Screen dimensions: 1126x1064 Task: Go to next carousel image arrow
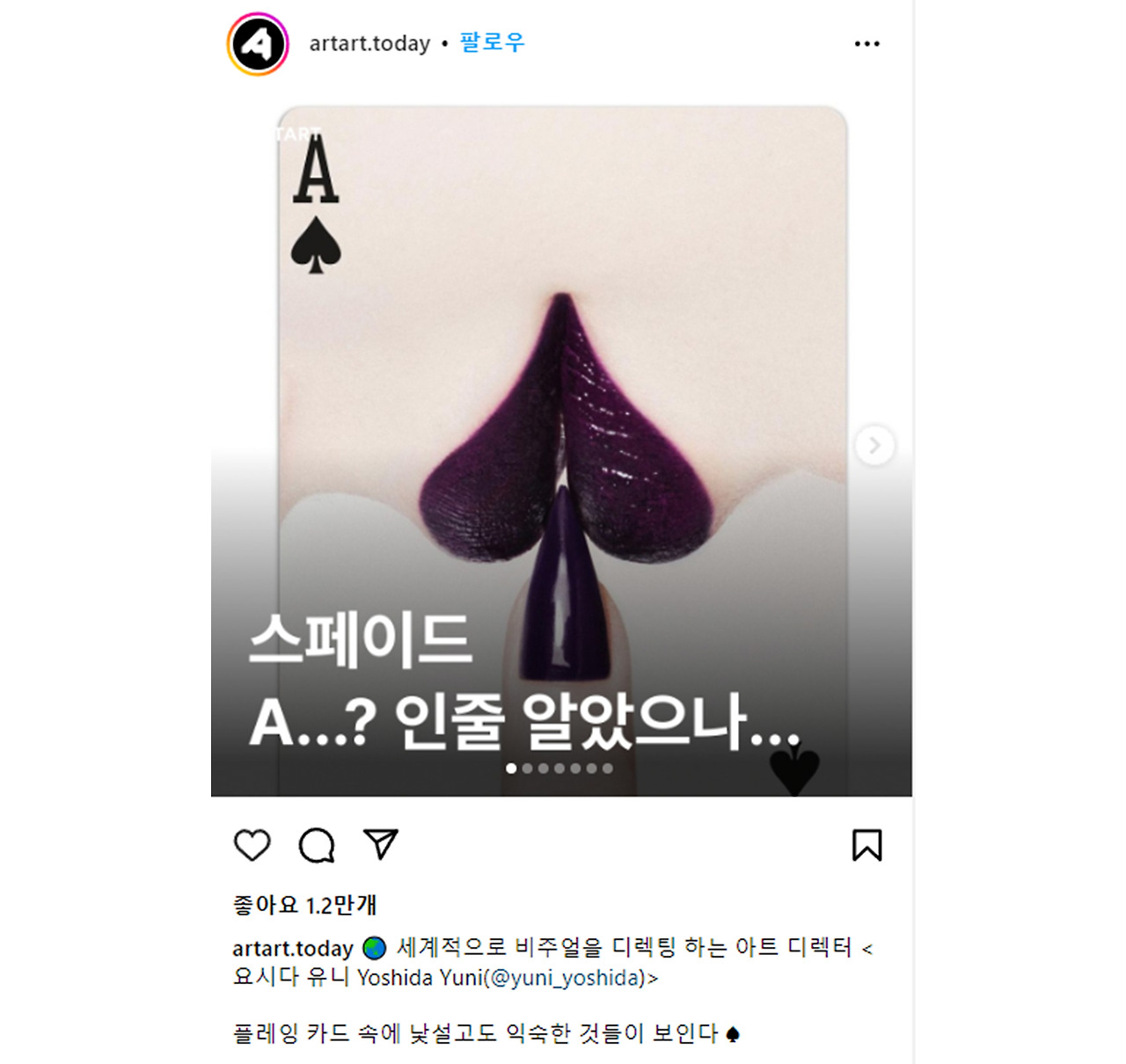point(874,446)
